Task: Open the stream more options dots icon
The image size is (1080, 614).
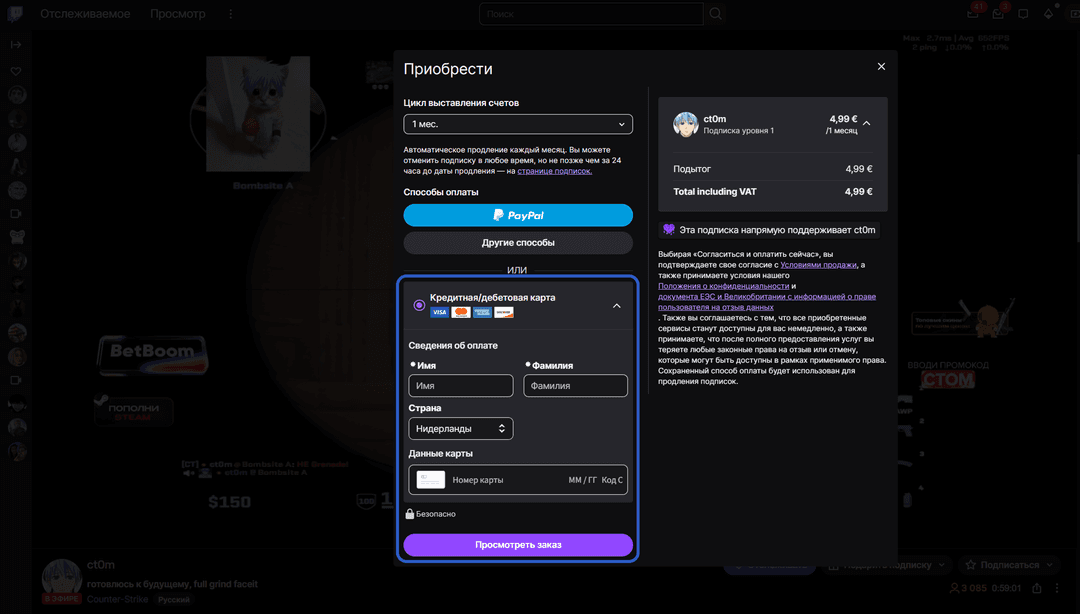Action: (x=1057, y=588)
